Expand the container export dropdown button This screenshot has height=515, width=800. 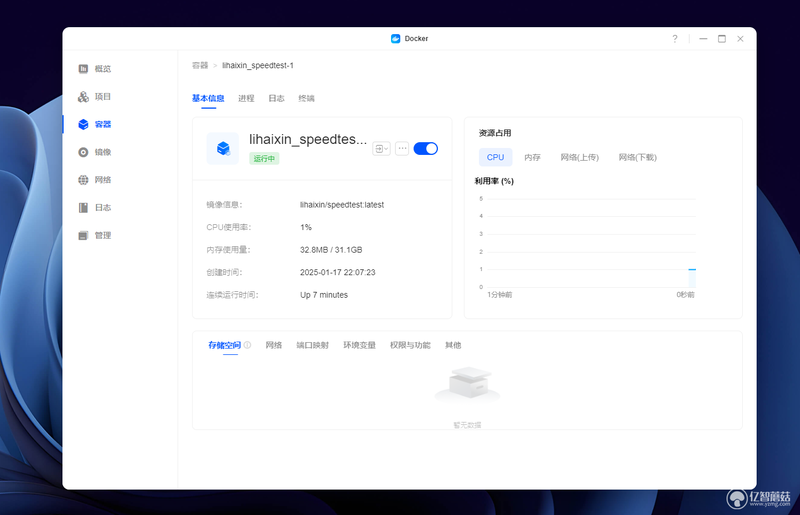[x=381, y=149]
